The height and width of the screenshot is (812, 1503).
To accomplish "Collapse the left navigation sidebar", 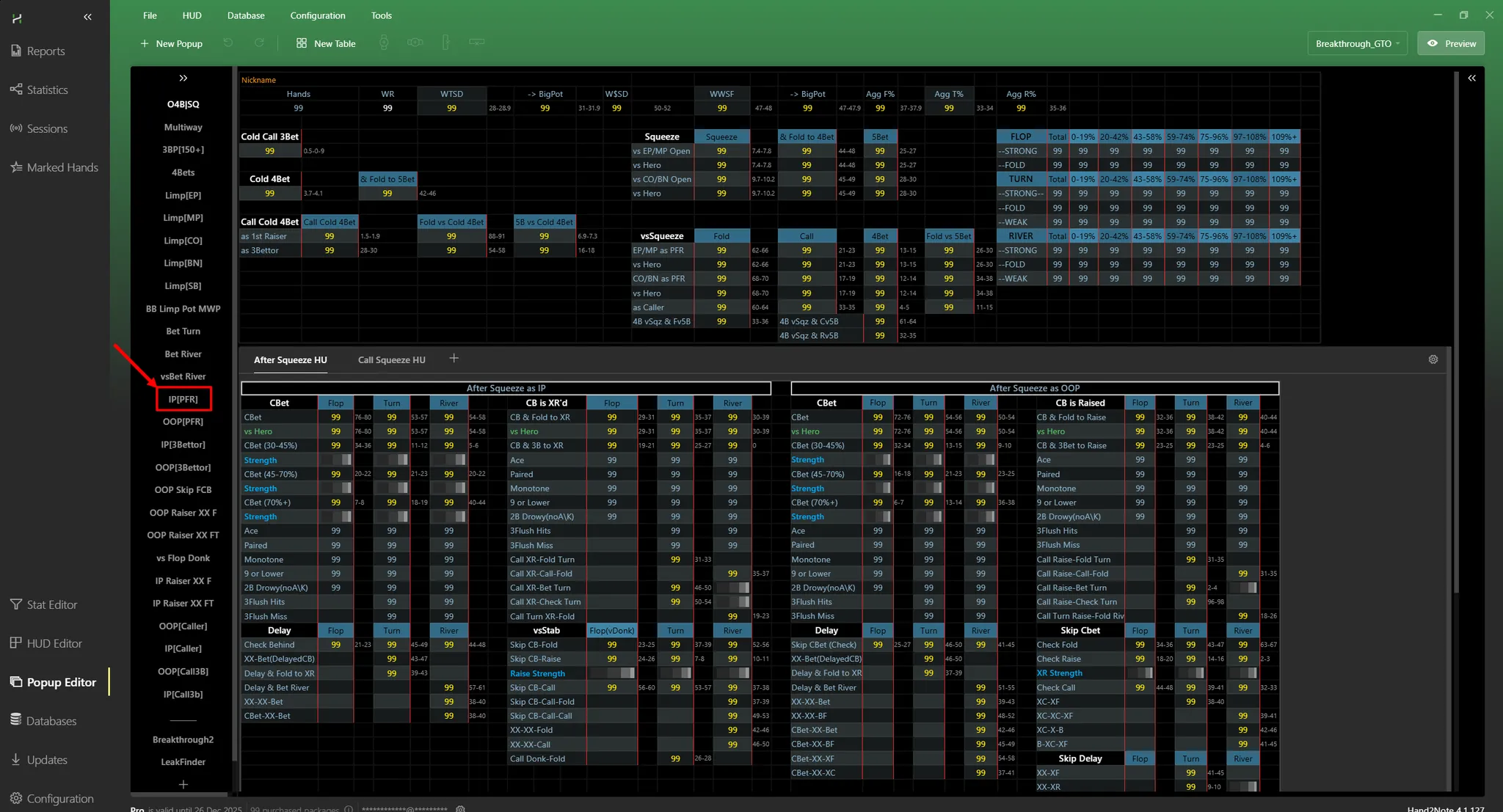I will point(87,17).
